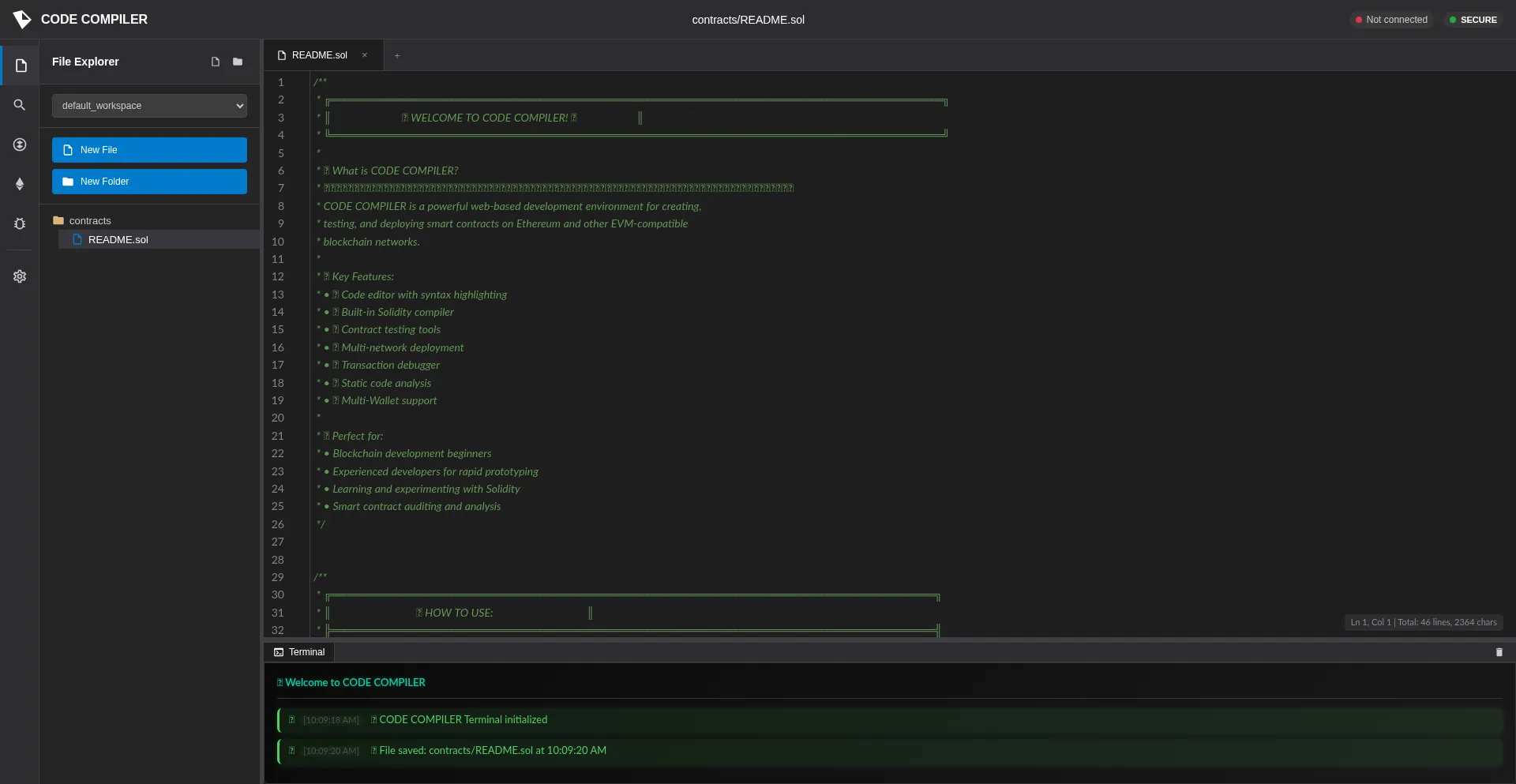Click the small new folder icon in File Explorer header
This screenshot has height=784, width=1516.
pyautogui.click(x=238, y=62)
